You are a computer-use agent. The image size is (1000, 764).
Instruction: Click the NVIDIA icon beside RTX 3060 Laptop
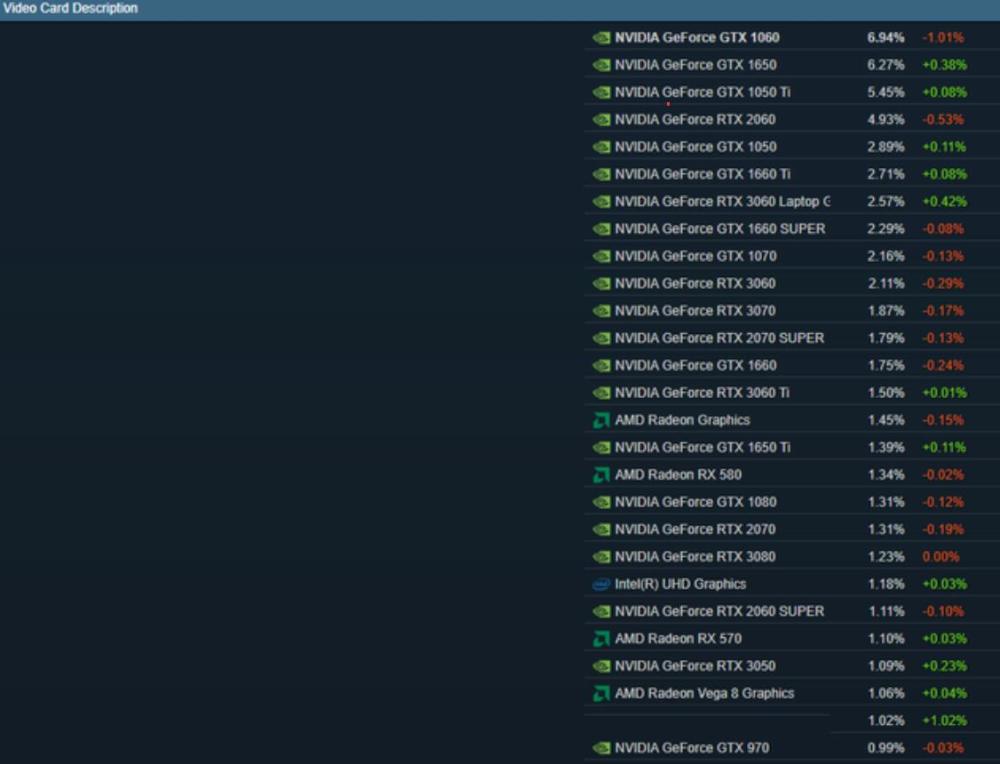point(601,202)
